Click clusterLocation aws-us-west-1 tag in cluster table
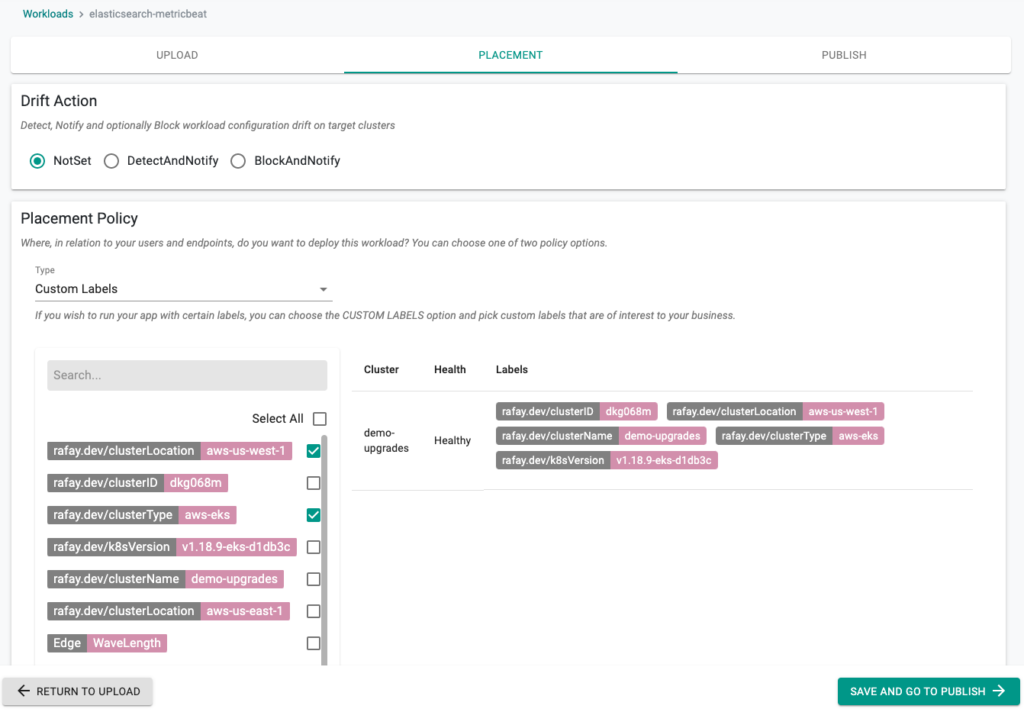 point(775,412)
